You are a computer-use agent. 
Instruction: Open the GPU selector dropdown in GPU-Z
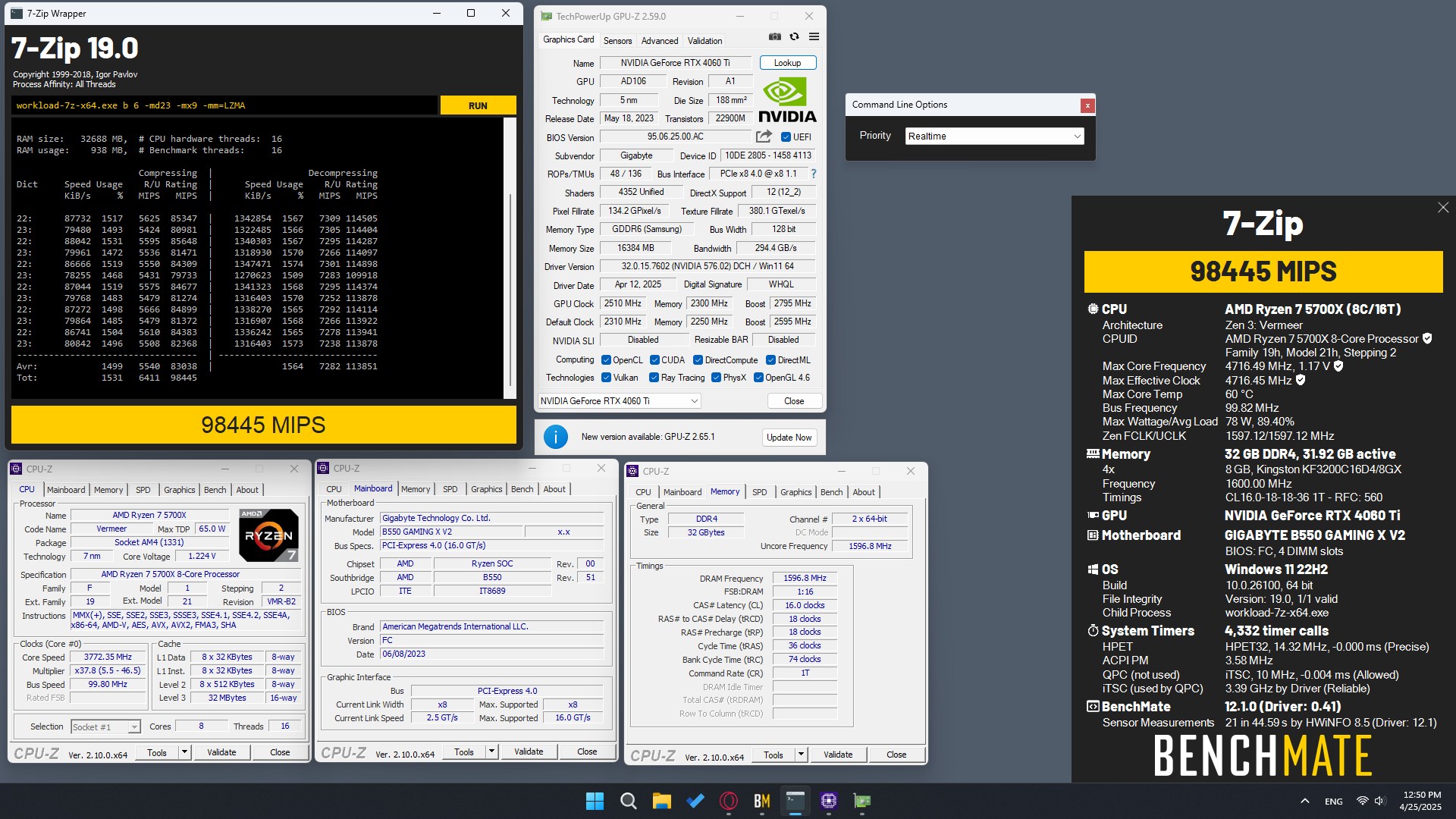point(619,400)
